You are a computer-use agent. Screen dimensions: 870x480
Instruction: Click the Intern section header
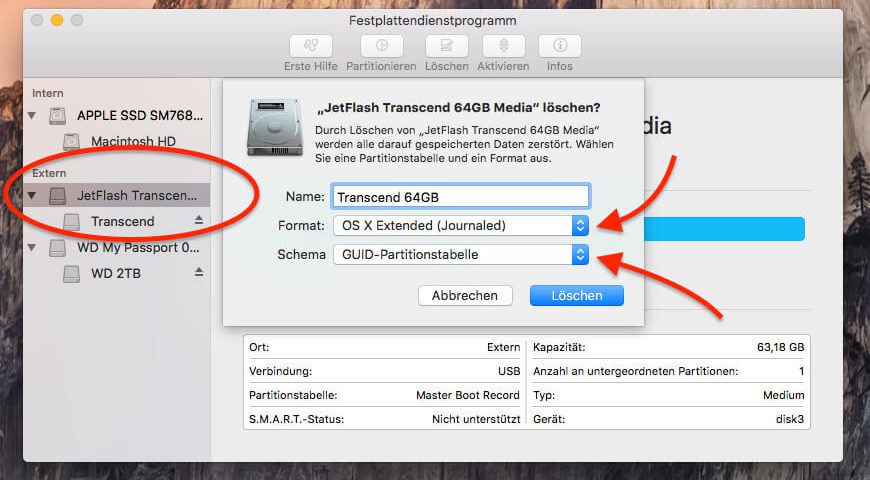click(x=48, y=93)
